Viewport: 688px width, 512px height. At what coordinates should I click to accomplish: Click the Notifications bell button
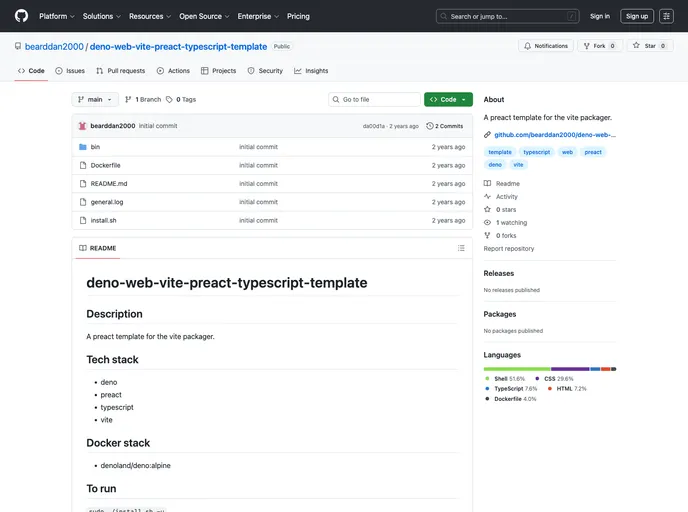coord(546,46)
